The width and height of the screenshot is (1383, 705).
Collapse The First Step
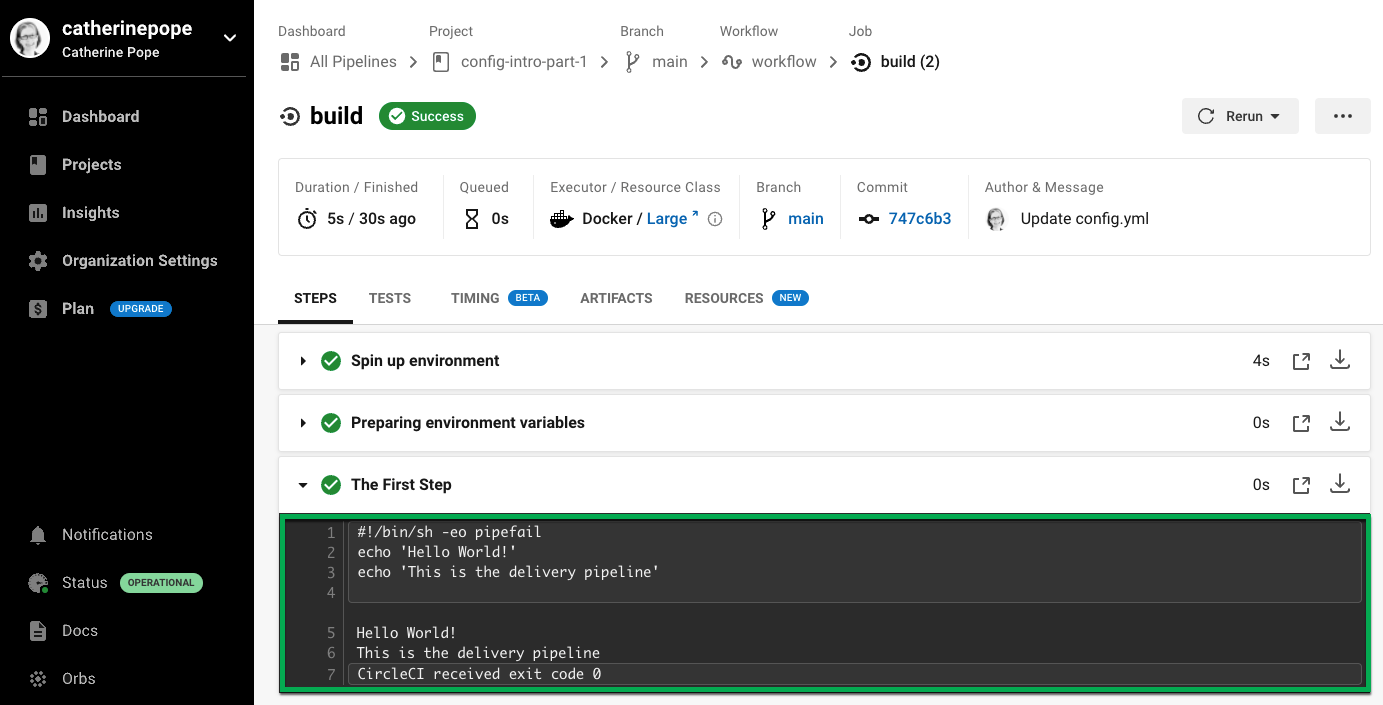303,485
